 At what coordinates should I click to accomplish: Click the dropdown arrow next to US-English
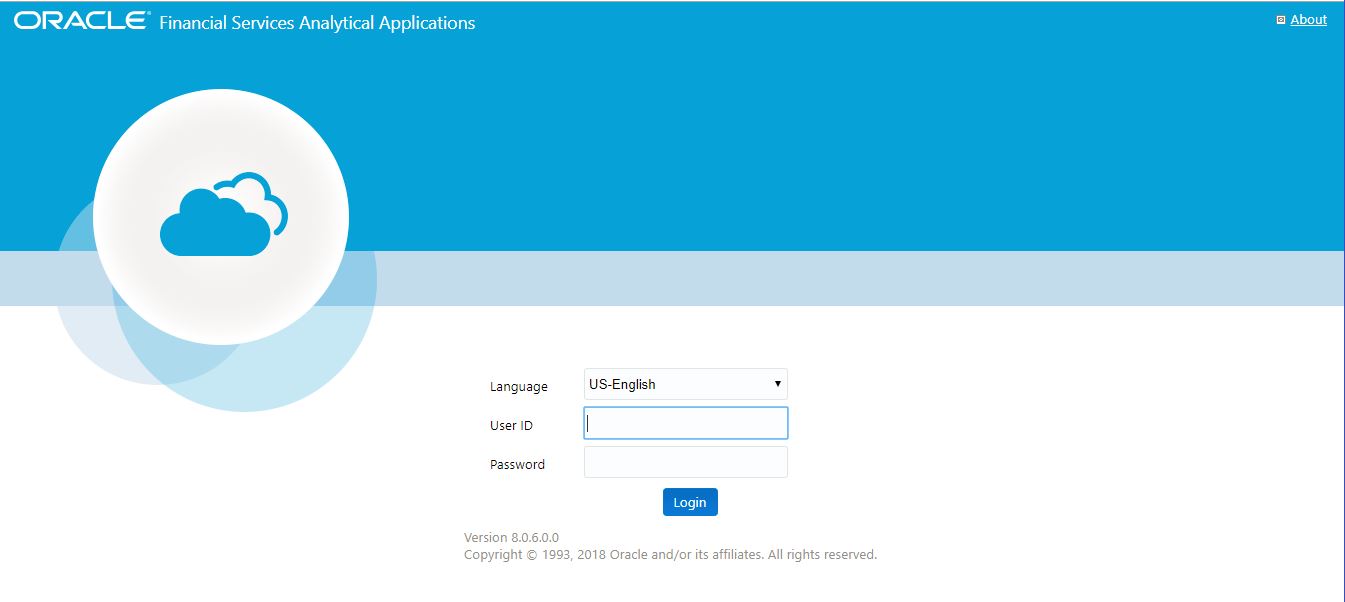(777, 384)
